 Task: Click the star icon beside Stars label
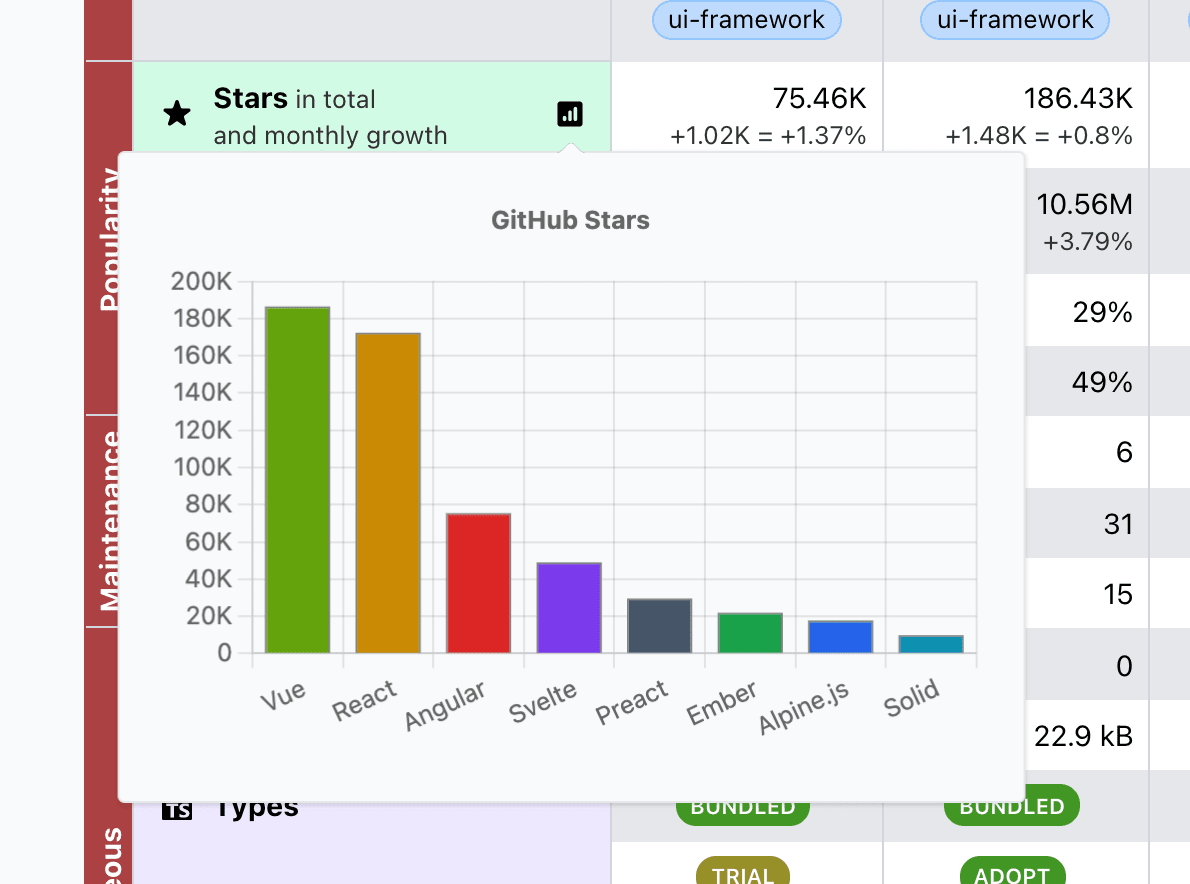click(177, 114)
